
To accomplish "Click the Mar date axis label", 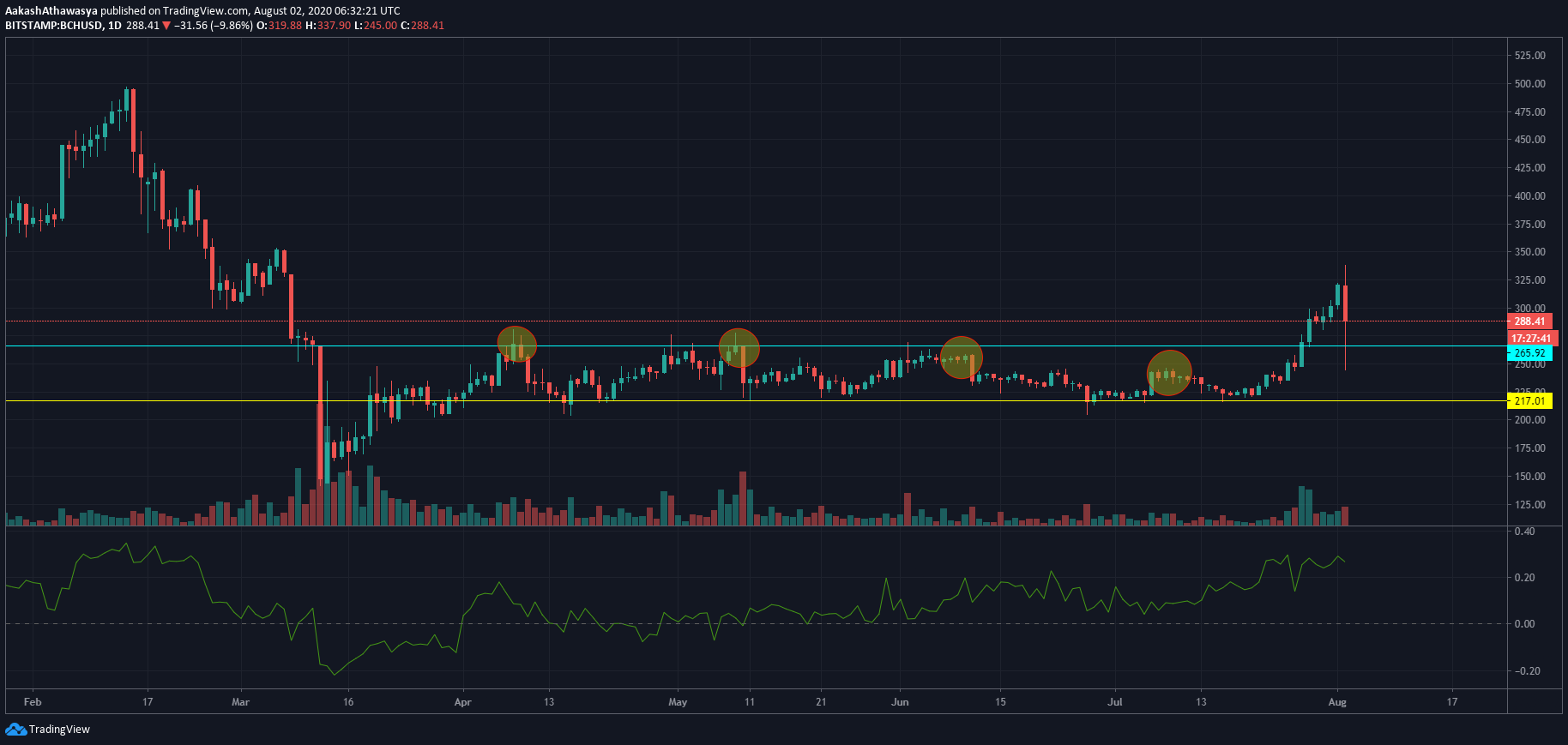I will click(241, 702).
